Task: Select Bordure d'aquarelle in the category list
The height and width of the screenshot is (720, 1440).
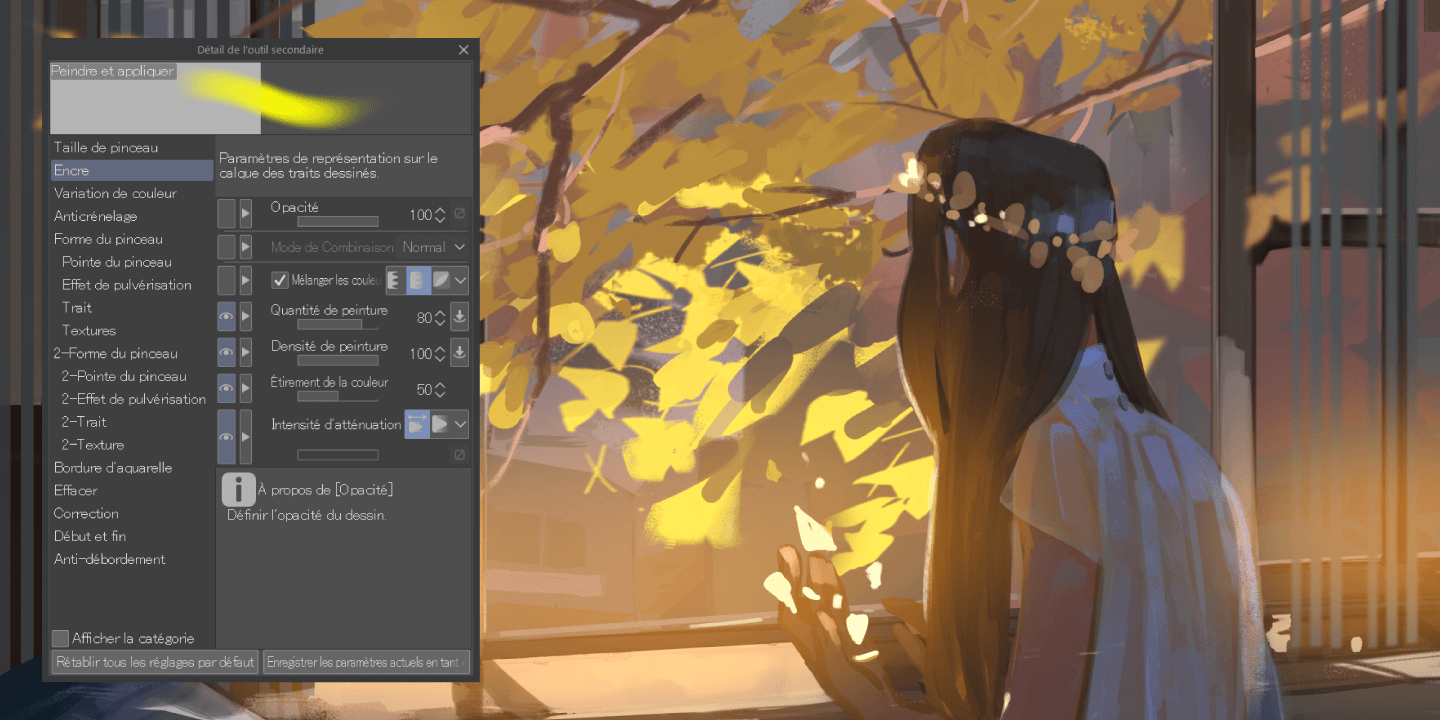Action: [113, 468]
